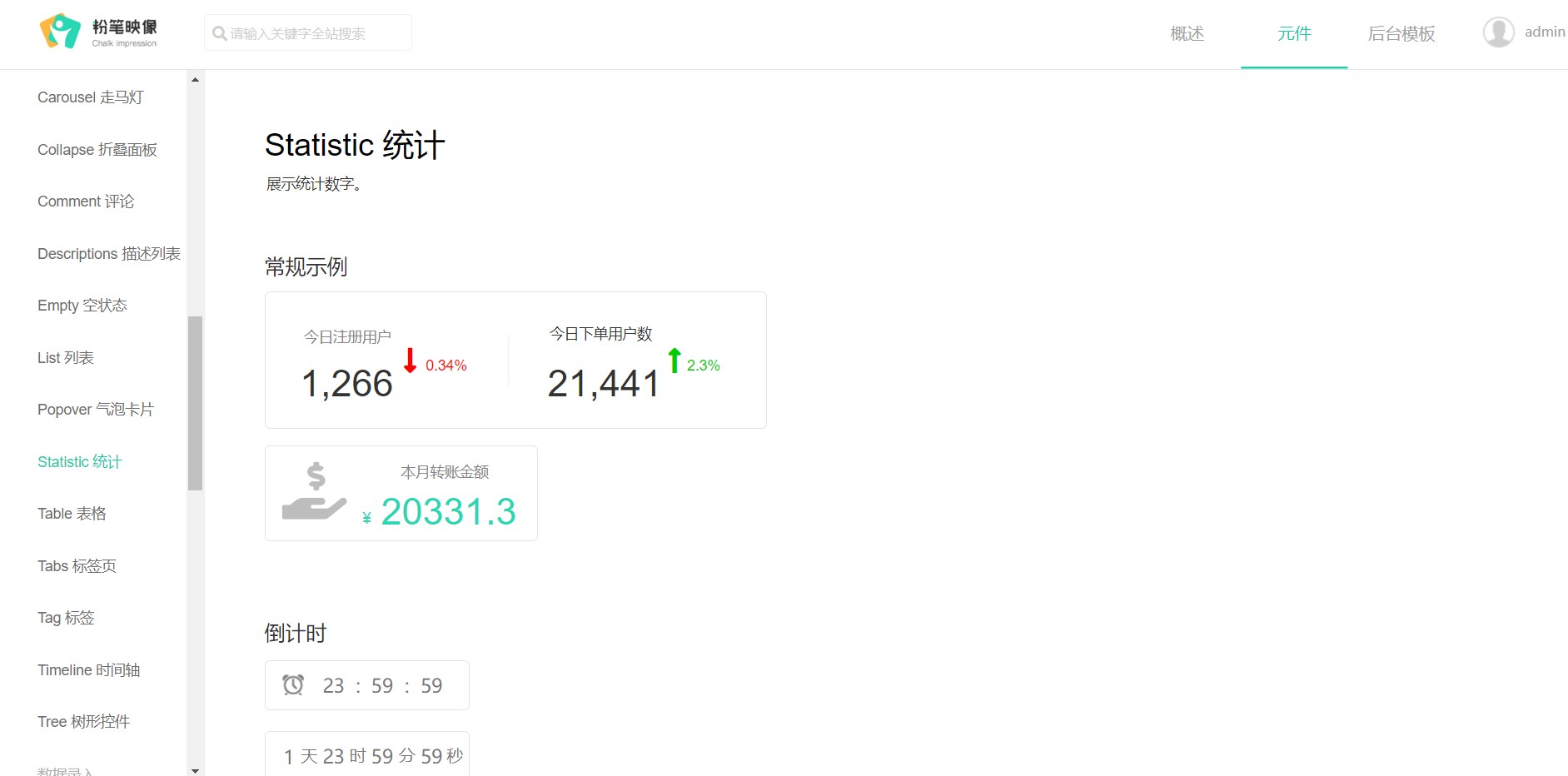Screen dimensions: 1568x776
Task: Click the red down arrow icon
Action: (x=410, y=361)
